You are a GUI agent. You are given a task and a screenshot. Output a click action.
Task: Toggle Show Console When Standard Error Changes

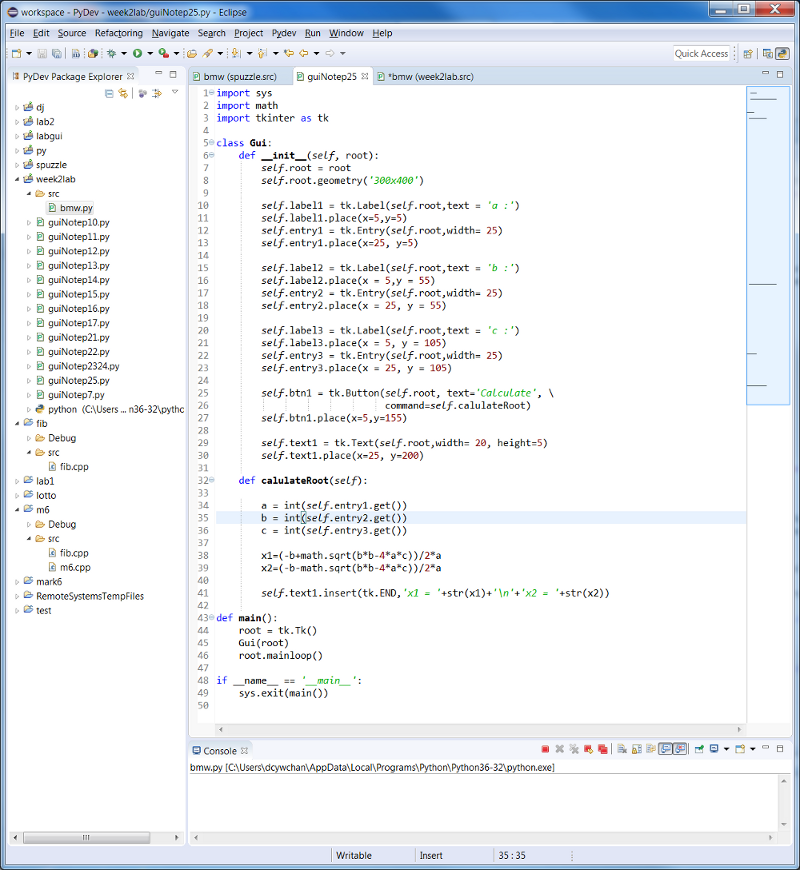[680, 749]
